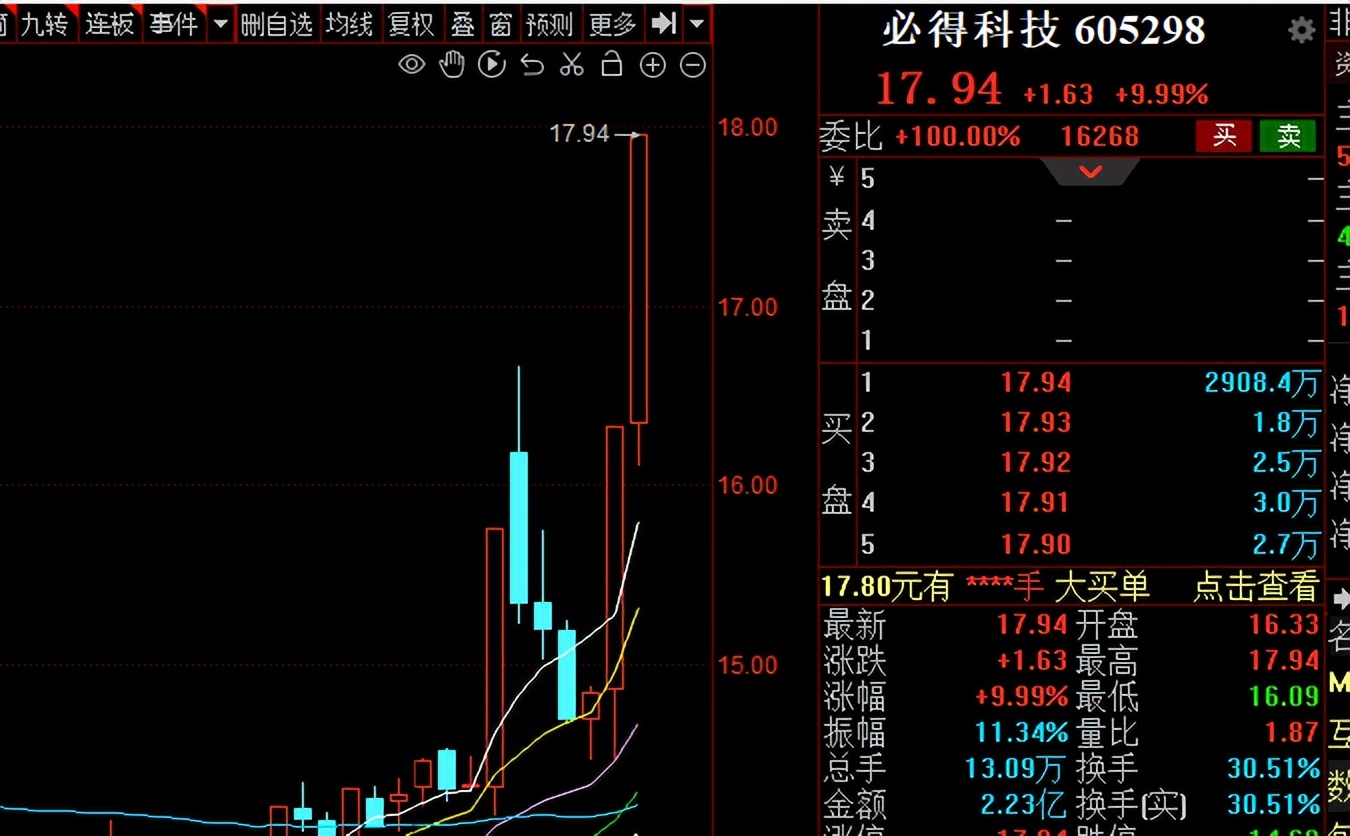Screen dimensions: 1350x836
Task: Zoom out using the minus icon
Action: (x=693, y=64)
